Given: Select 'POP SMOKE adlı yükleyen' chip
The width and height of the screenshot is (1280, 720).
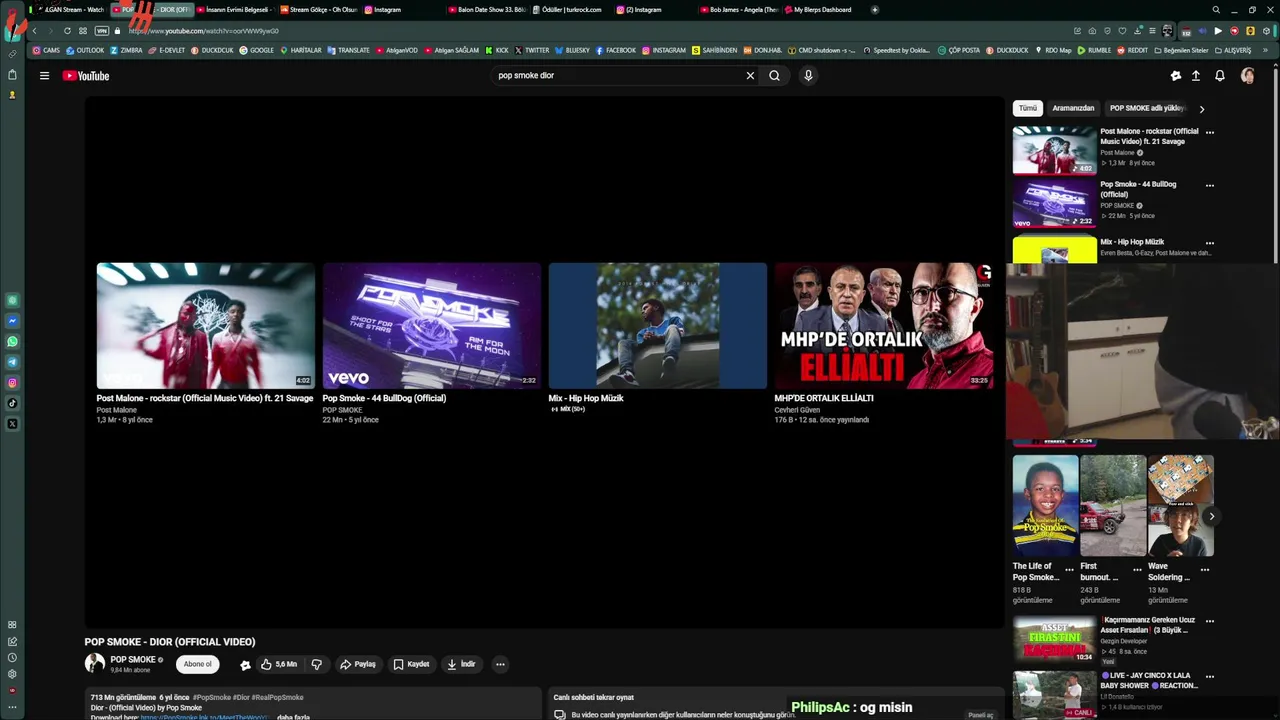Looking at the screenshot, I should point(1146,108).
